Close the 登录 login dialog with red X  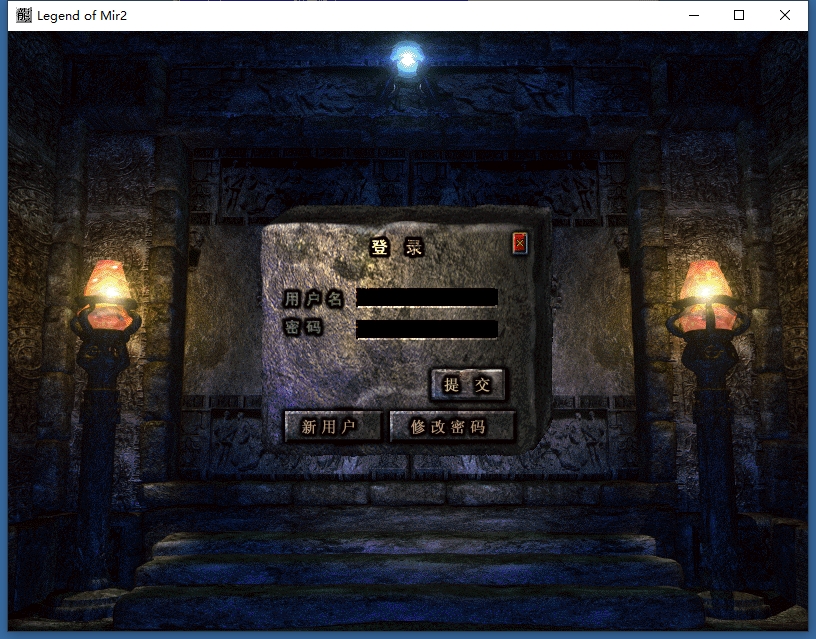point(519,243)
